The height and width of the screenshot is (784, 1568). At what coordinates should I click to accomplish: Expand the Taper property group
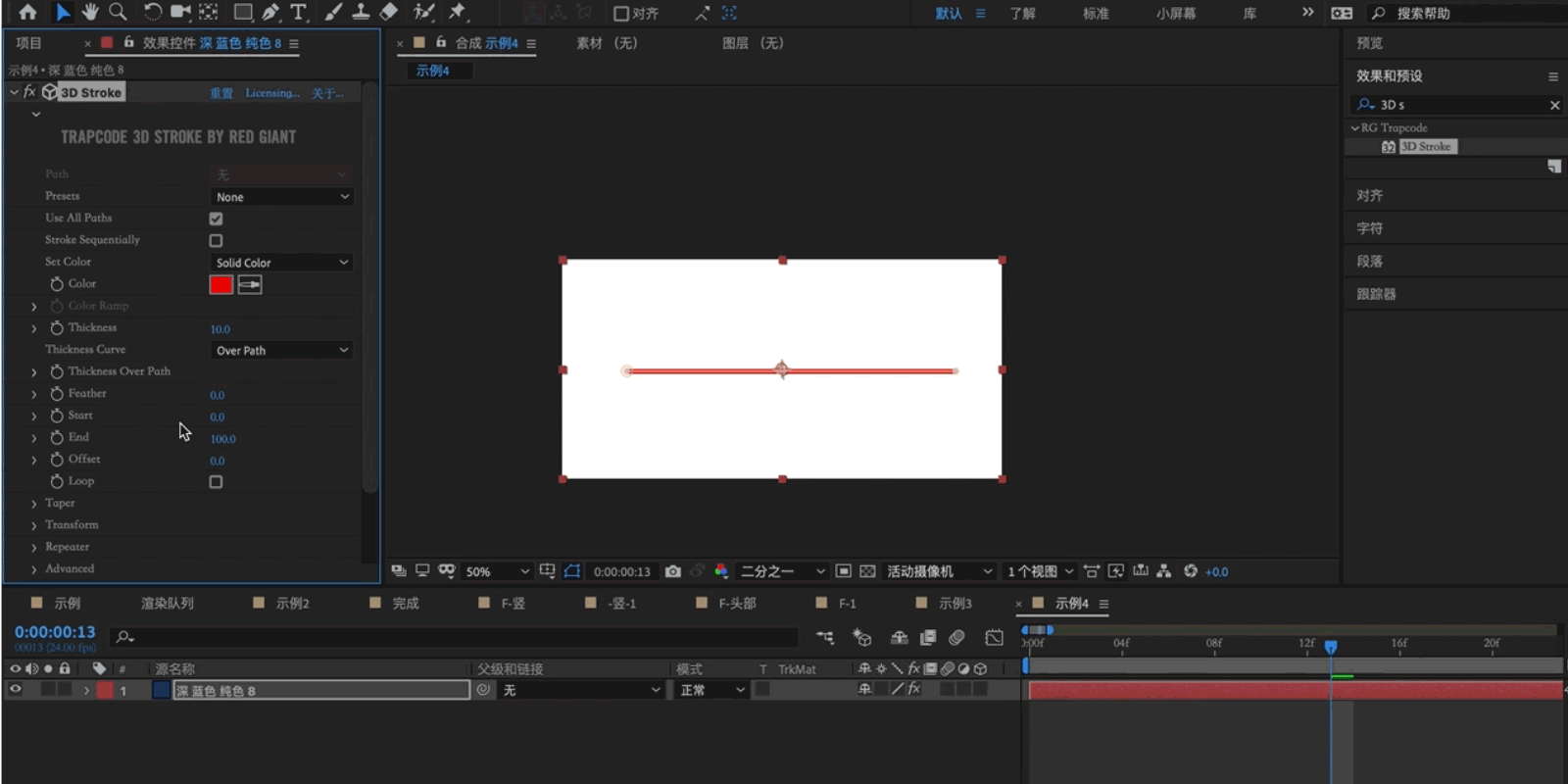coord(34,504)
